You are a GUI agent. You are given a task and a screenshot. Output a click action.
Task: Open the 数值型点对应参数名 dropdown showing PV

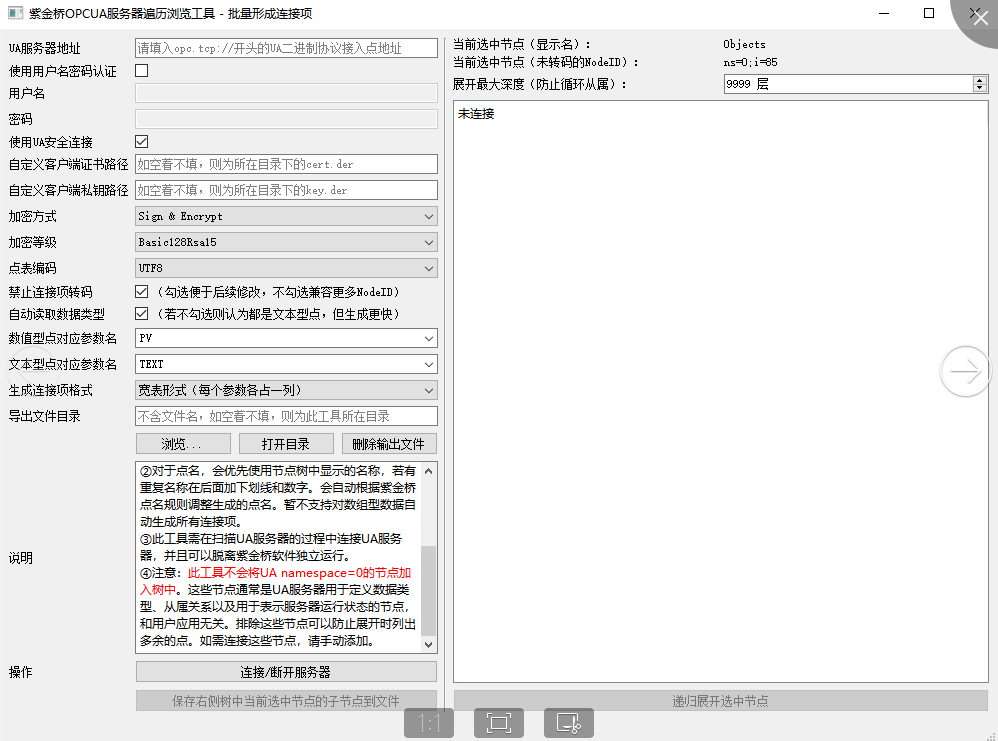pyautogui.click(x=286, y=339)
